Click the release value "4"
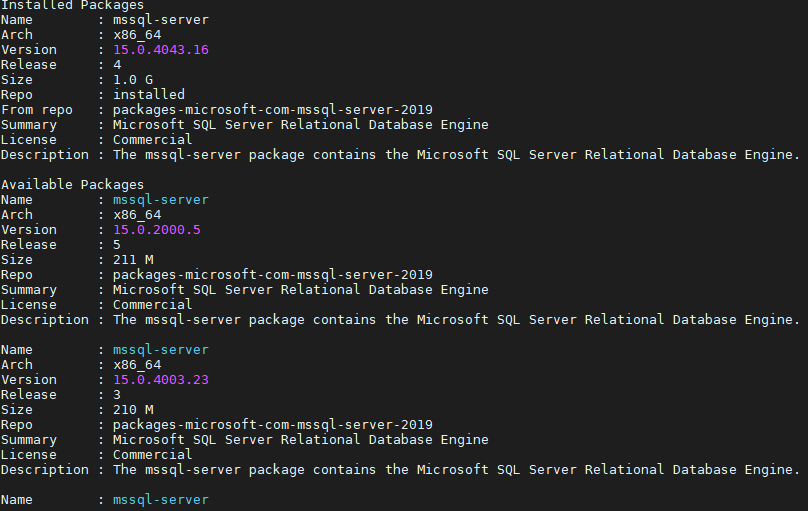Image resolution: width=808 pixels, height=511 pixels. pyautogui.click(x=117, y=65)
